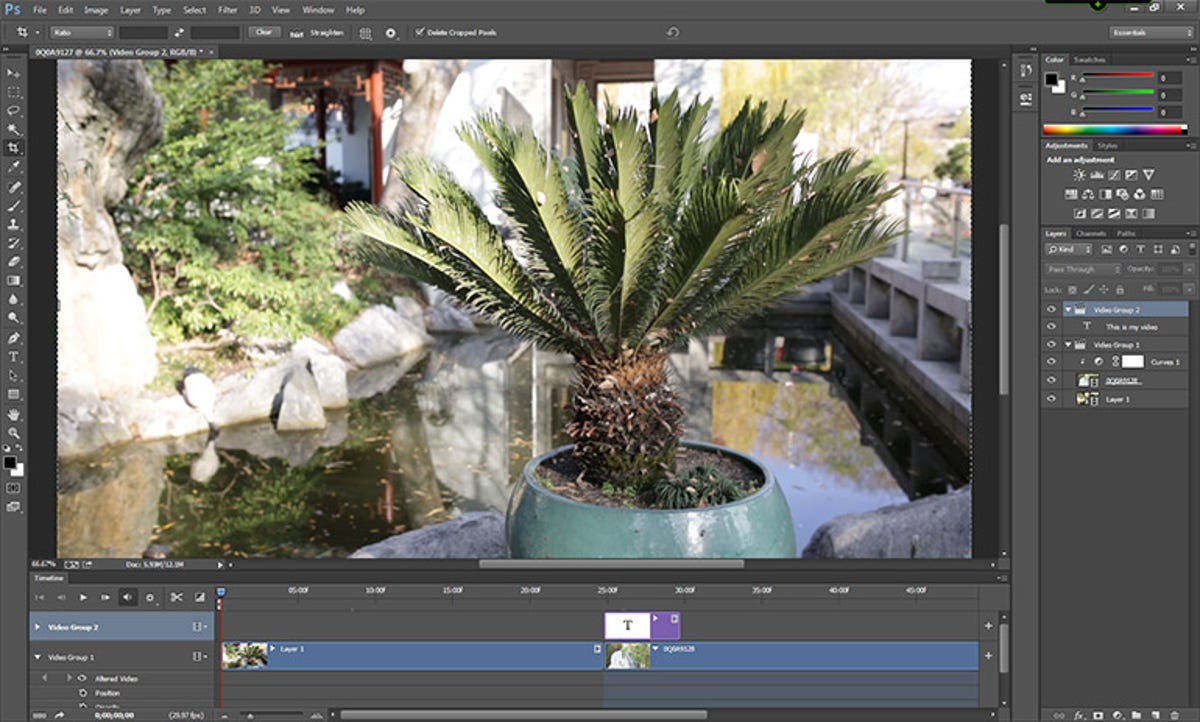Collapse Video Group 1 in the timeline
This screenshot has height=722, width=1200.
tap(38, 657)
